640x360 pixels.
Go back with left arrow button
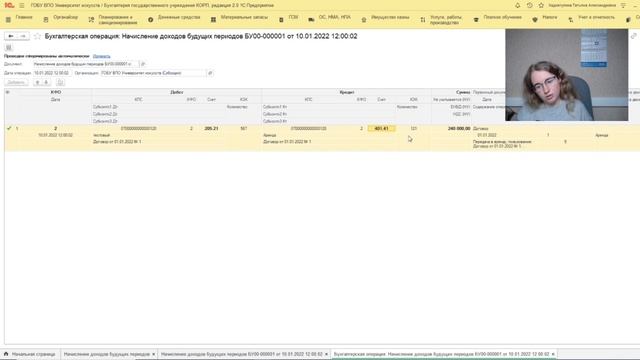[11, 36]
